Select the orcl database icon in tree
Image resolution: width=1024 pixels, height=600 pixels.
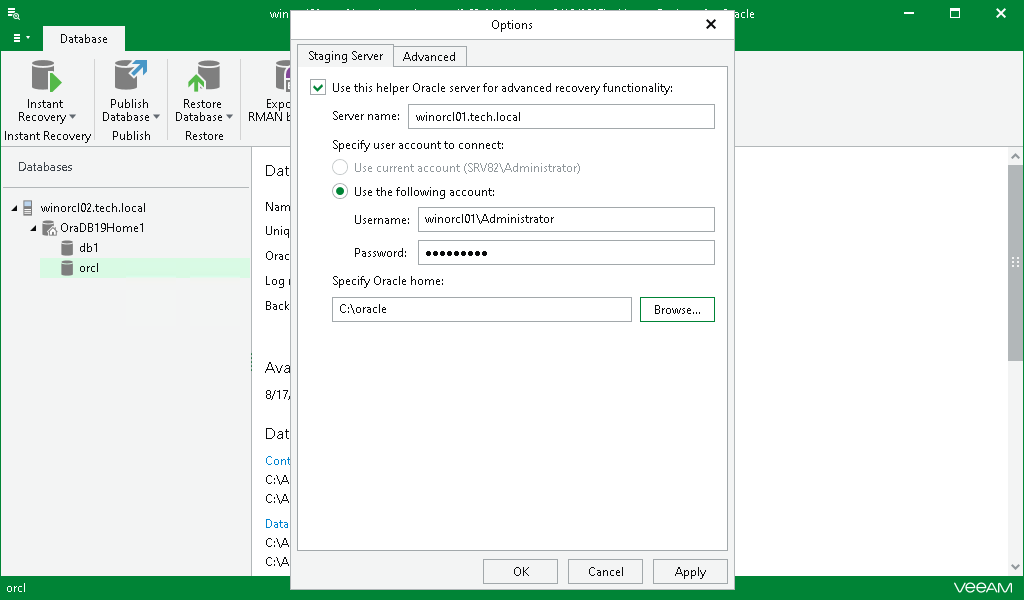(67, 268)
